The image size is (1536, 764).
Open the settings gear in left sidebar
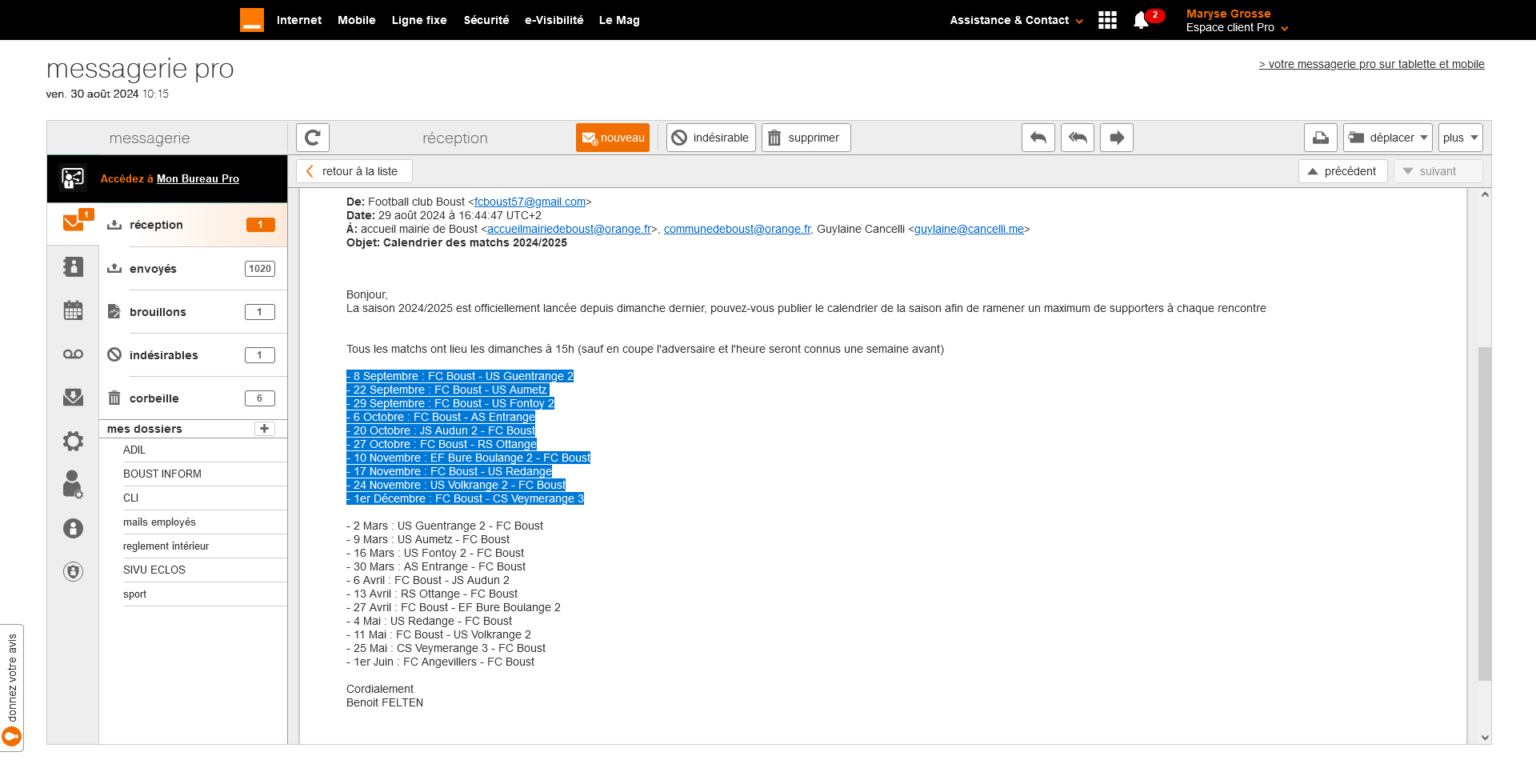coord(73,441)
